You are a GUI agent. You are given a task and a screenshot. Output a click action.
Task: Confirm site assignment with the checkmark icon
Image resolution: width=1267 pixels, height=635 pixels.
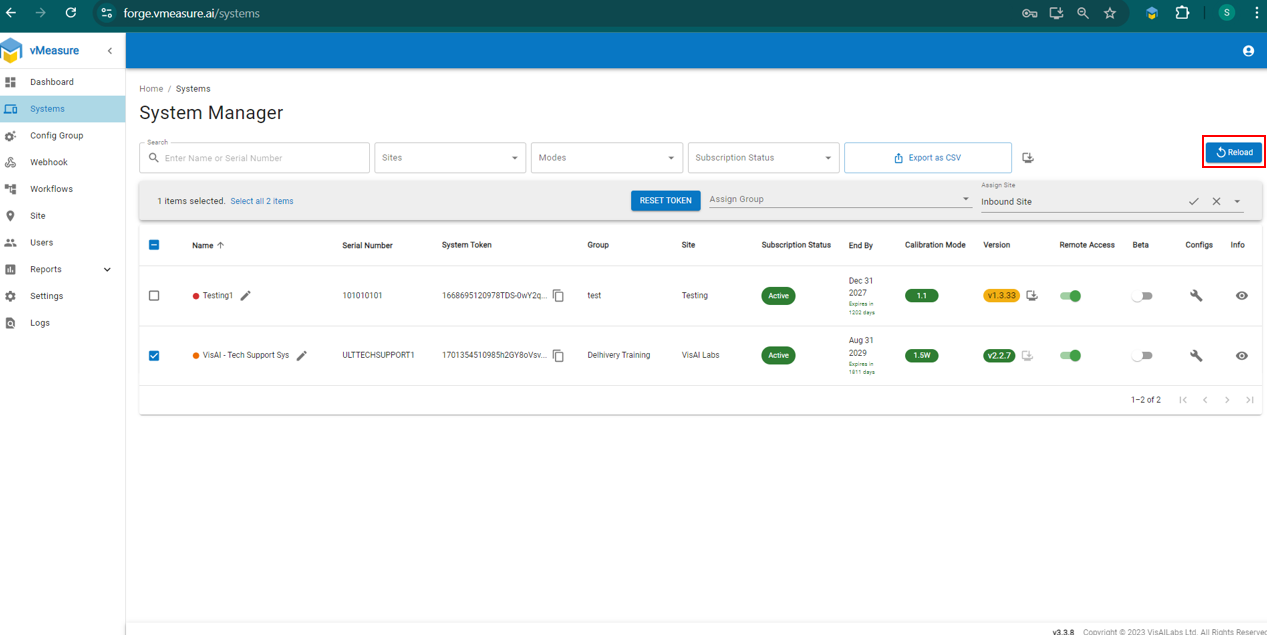[x=1193, y=202]
